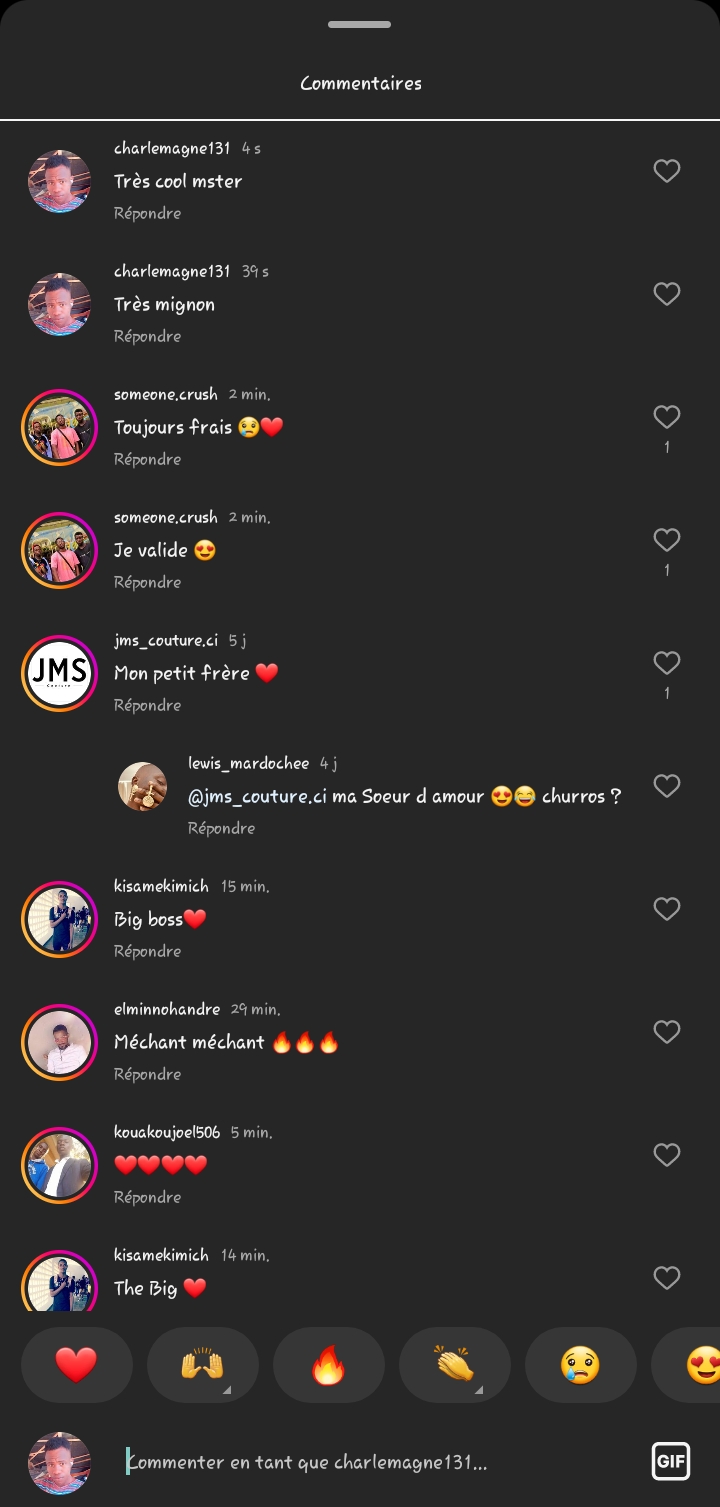Screen dimensions: 720x1507
Task: Open elminnohandre's profile avatar
Action: [x=59, y=1042]
